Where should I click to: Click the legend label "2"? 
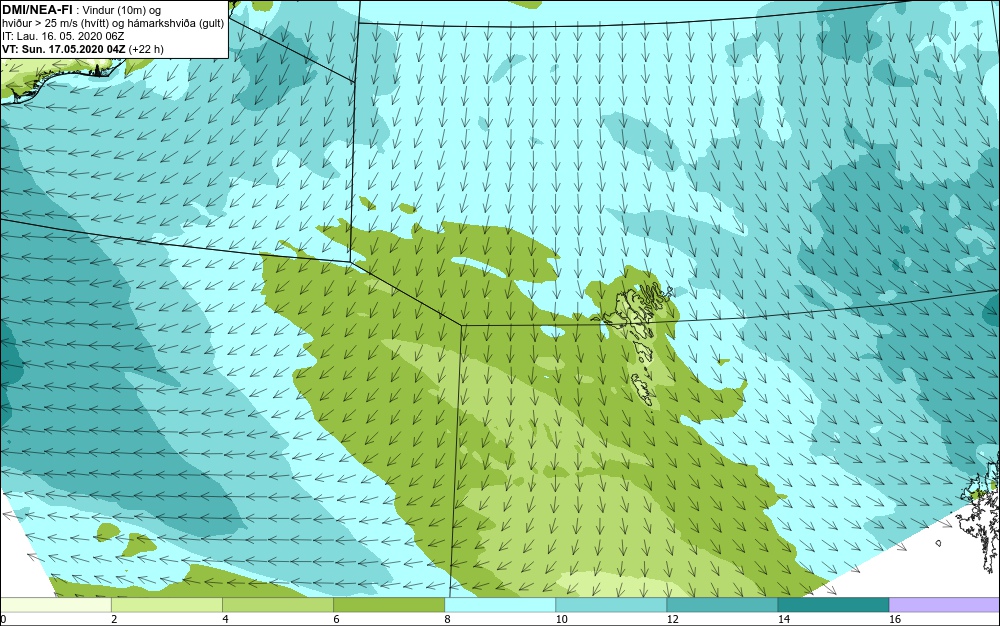(114, 619)
